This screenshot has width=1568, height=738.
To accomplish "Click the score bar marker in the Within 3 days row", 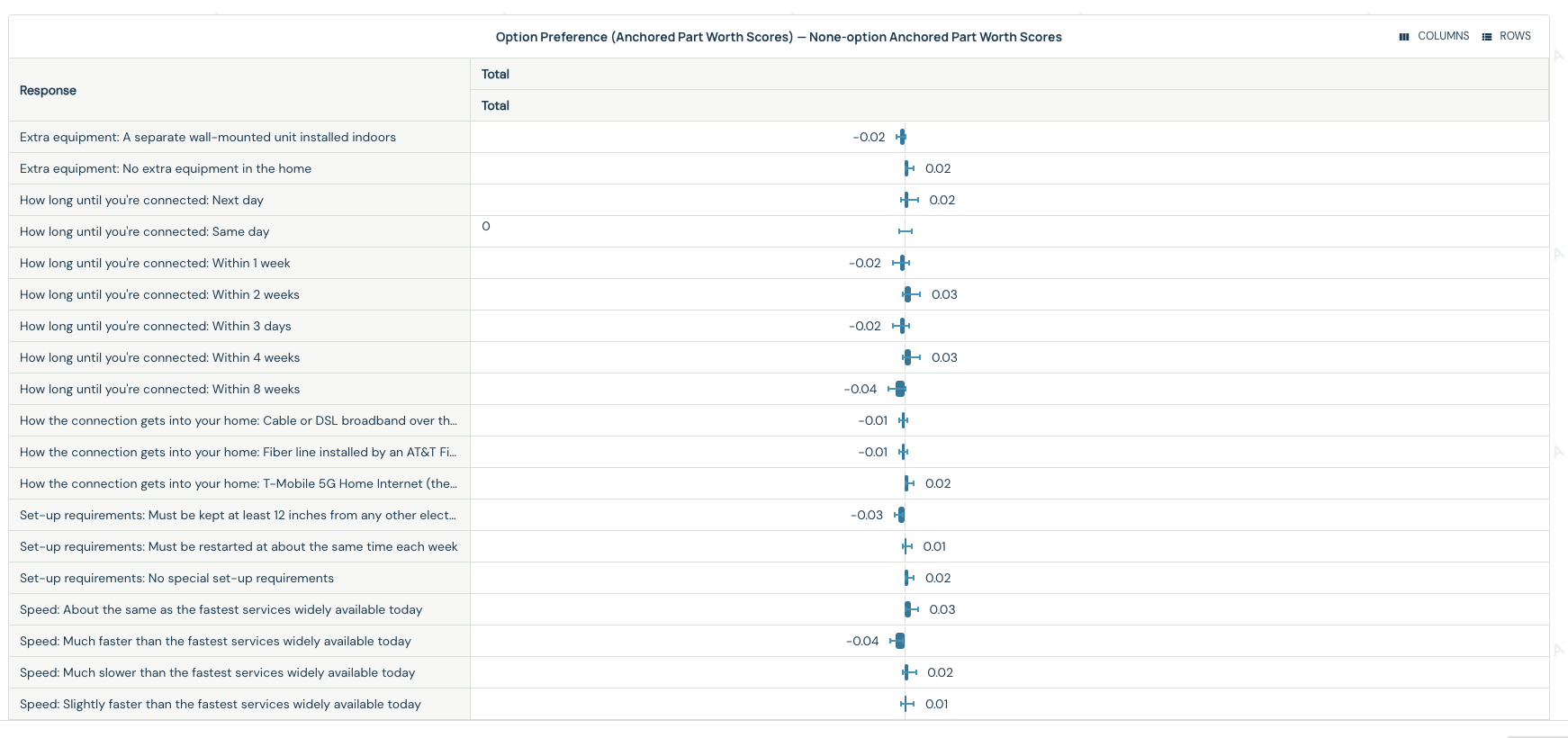I will pyautogui.click(x=901, y=326).
